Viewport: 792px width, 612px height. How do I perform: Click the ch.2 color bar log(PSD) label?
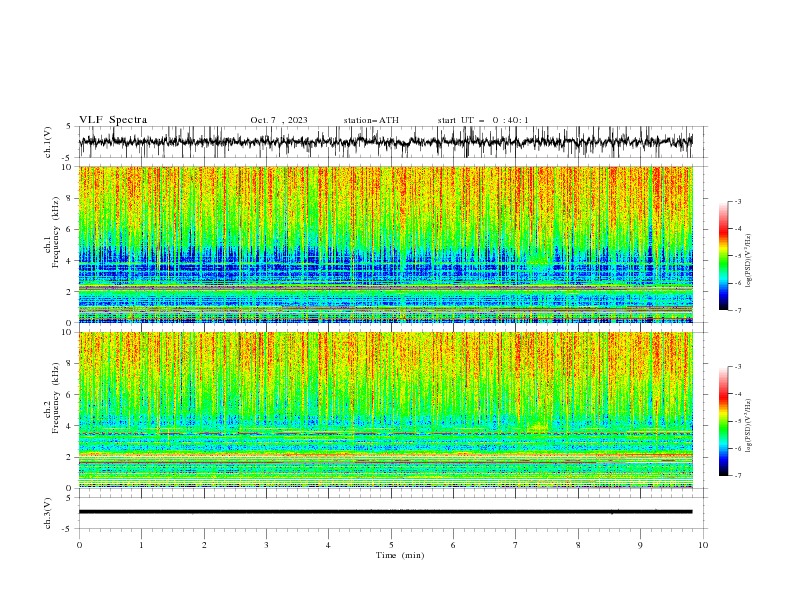[748, 426]
